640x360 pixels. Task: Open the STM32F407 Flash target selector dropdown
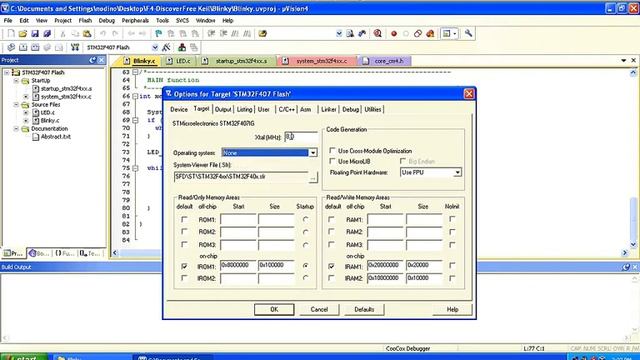coord(155,47)
